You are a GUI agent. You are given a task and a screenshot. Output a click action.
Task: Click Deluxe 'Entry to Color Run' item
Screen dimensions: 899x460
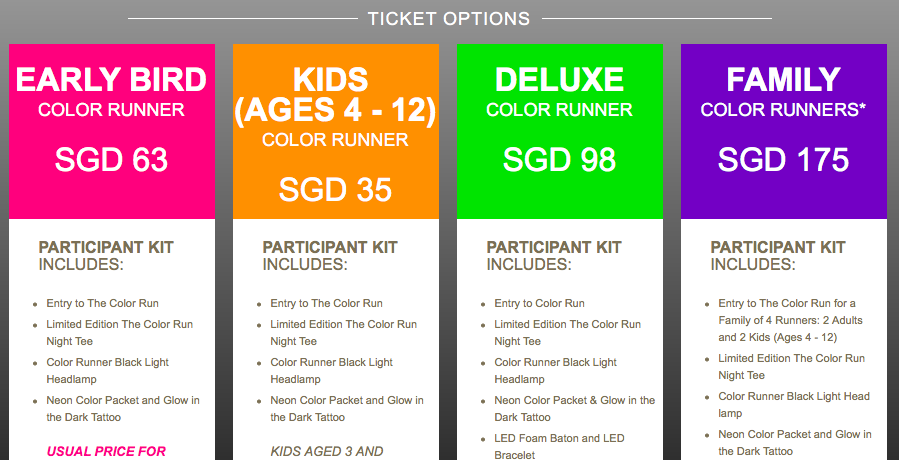pyautogui.click(x=540, y=303)
